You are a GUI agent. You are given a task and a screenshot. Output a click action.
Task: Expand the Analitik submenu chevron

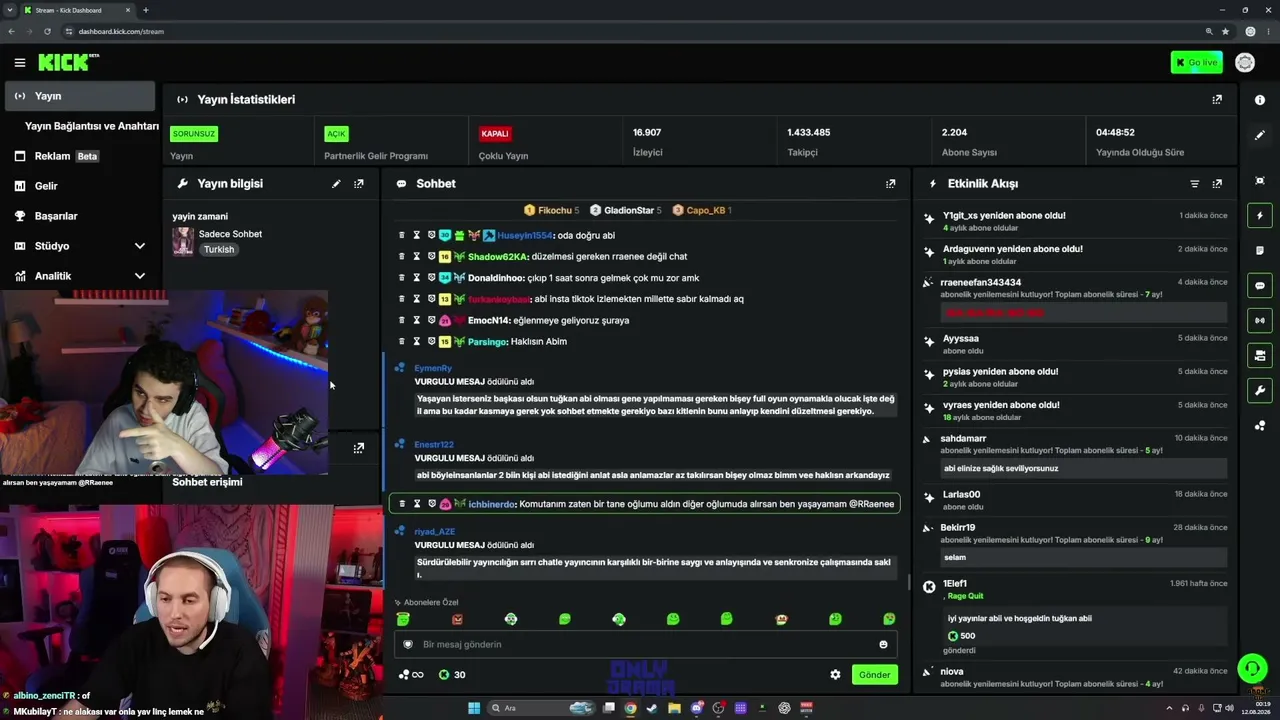[140, 276]
